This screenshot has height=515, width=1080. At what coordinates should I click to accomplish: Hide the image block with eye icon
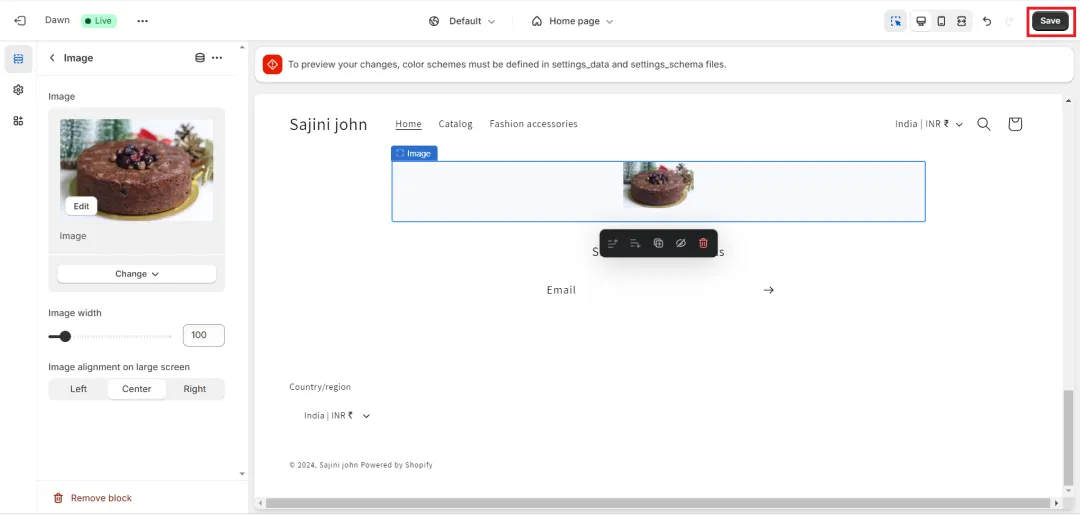[x=680, y=243]
